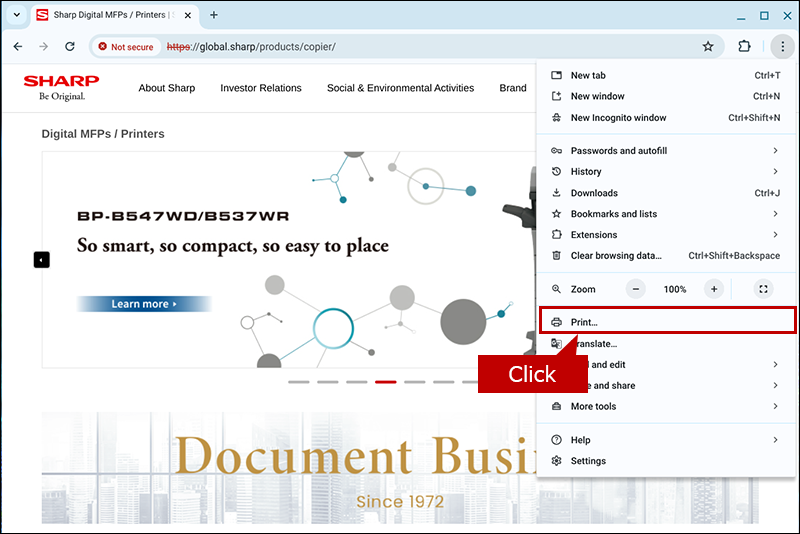Select the first carousel indicator dash
Image resolution: width=800 pixels, height=534 pixels.
pos(298,382)
